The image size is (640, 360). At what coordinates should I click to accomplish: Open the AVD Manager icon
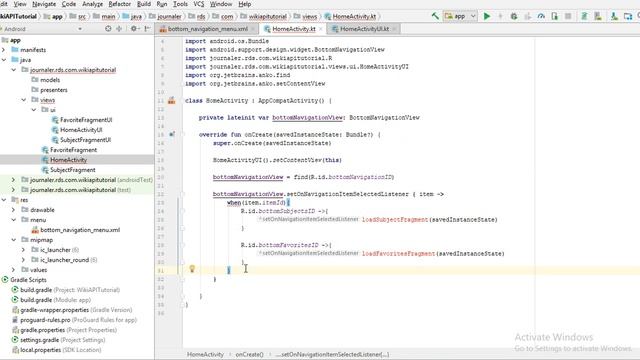[x=598, y=16]
